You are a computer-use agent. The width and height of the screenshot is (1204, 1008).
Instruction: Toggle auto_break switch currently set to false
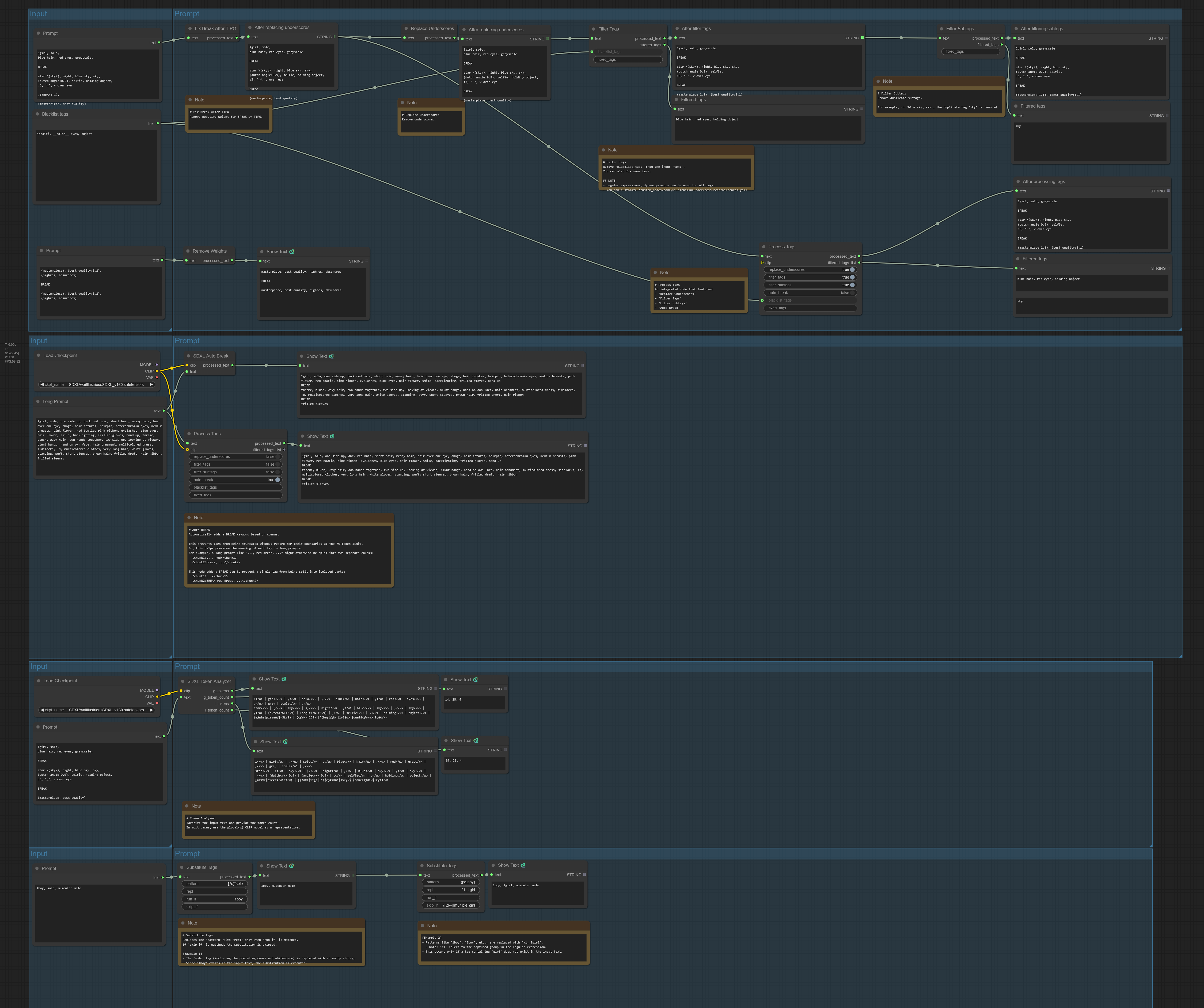pos(852,292)
